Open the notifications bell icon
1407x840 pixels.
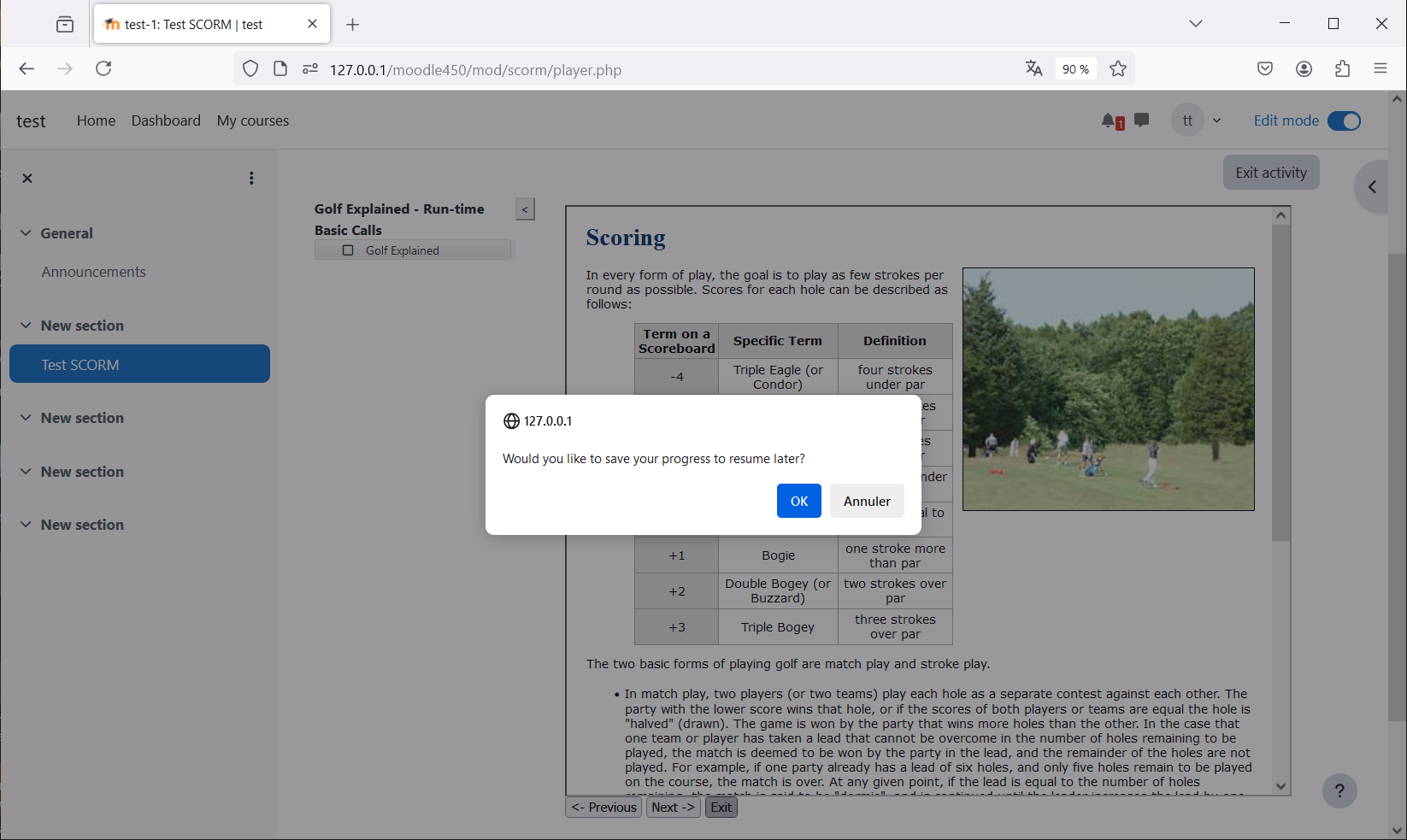pyautogui.click(x=1110, y=120)
